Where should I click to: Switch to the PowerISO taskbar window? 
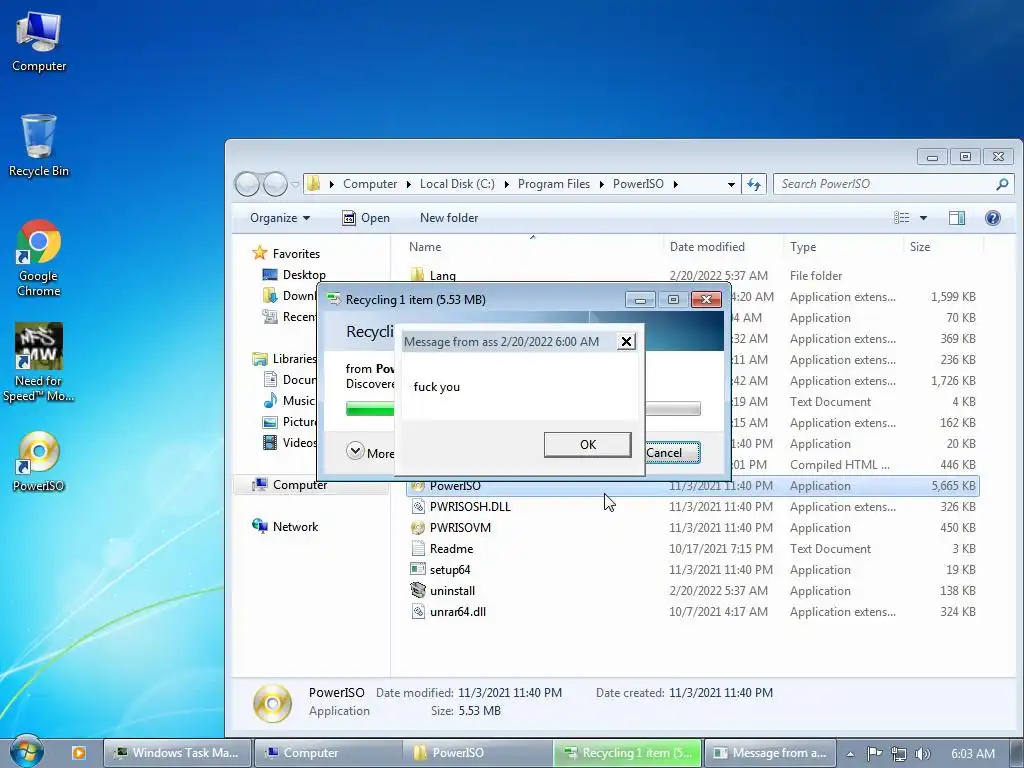(x=477, y=753)
